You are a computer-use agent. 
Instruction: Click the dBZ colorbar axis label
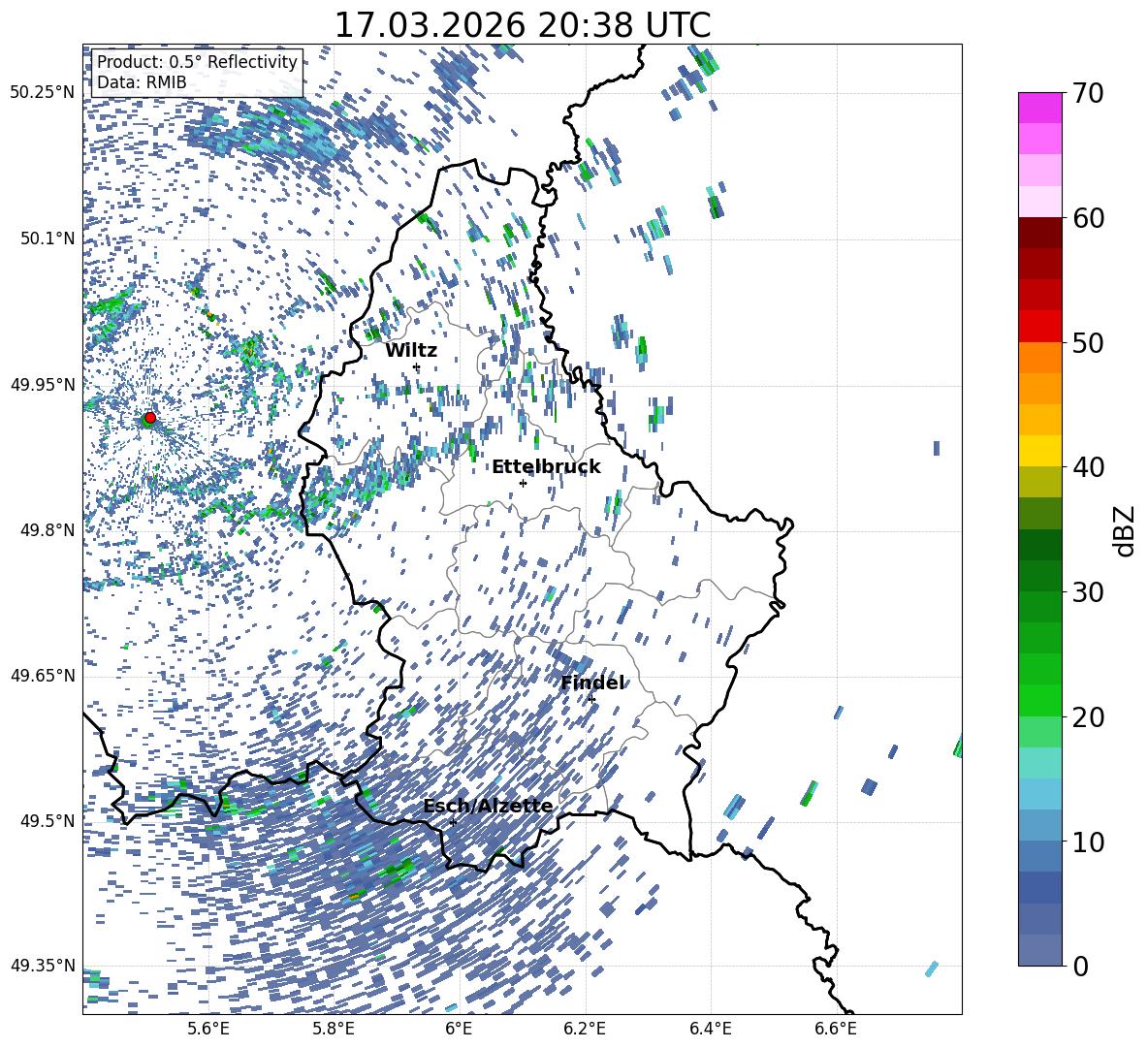[x=1125, y=530]
